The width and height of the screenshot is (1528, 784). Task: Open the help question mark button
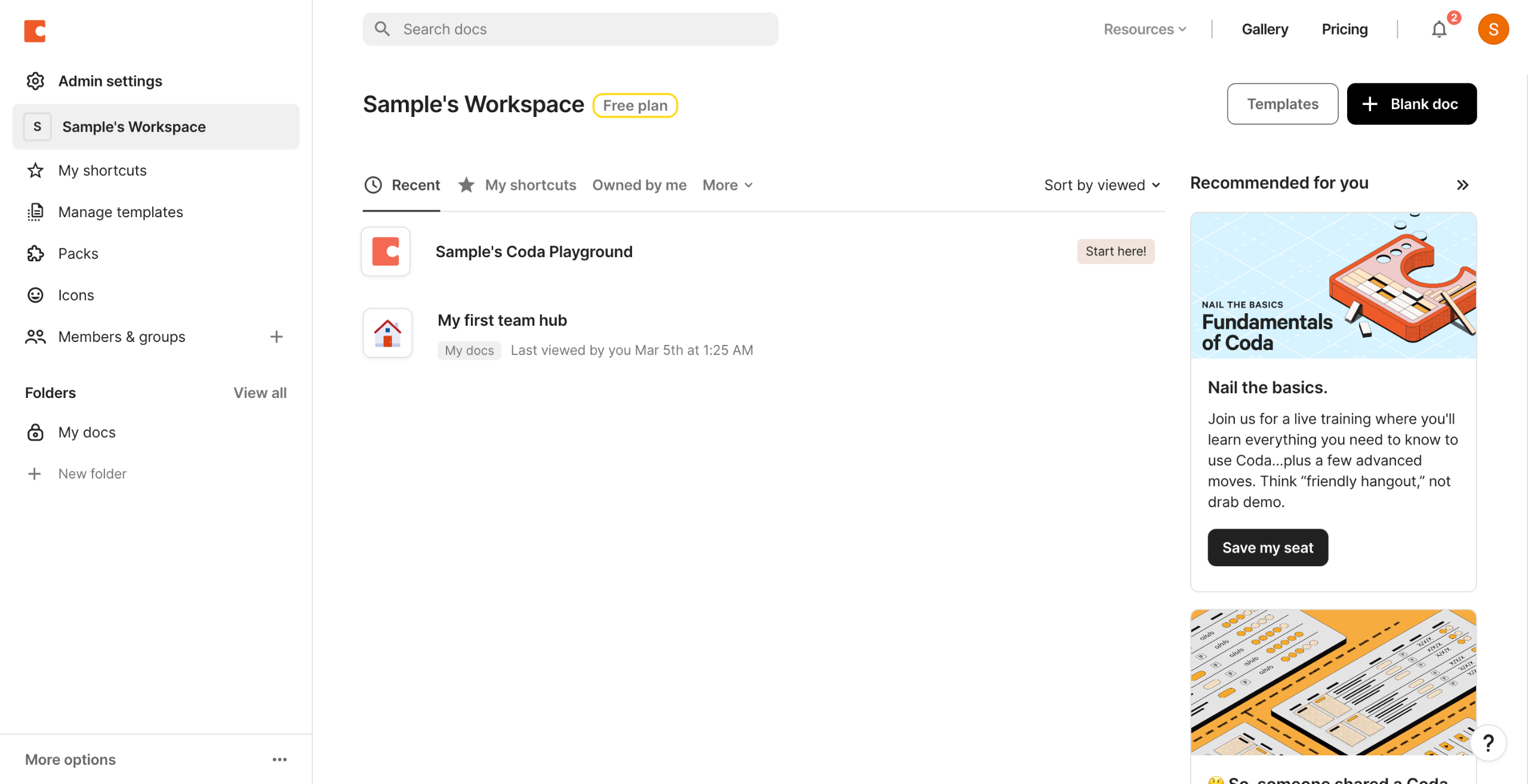[1488, 743]
